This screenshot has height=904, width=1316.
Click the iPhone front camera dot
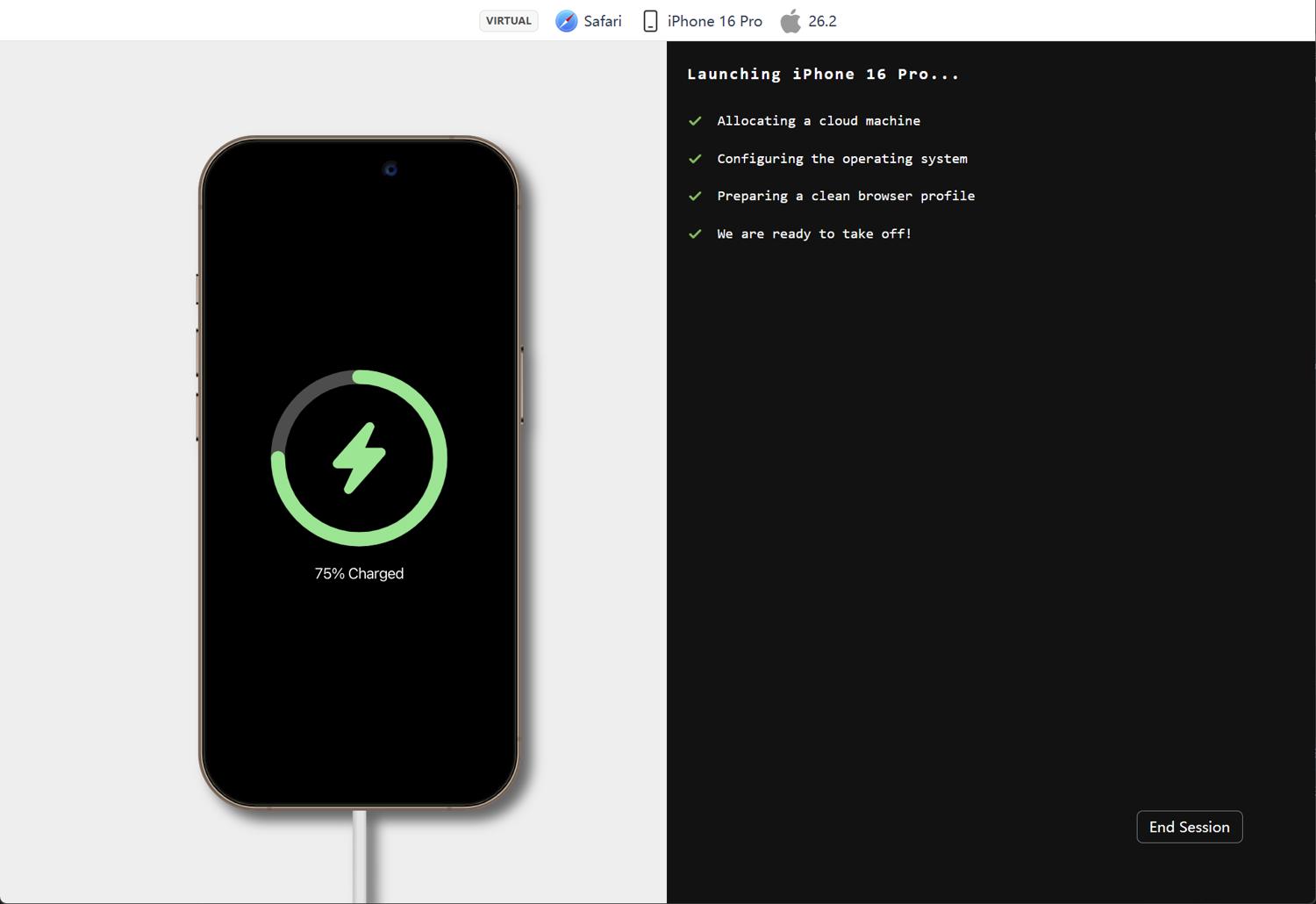click(x=390, y=169)
